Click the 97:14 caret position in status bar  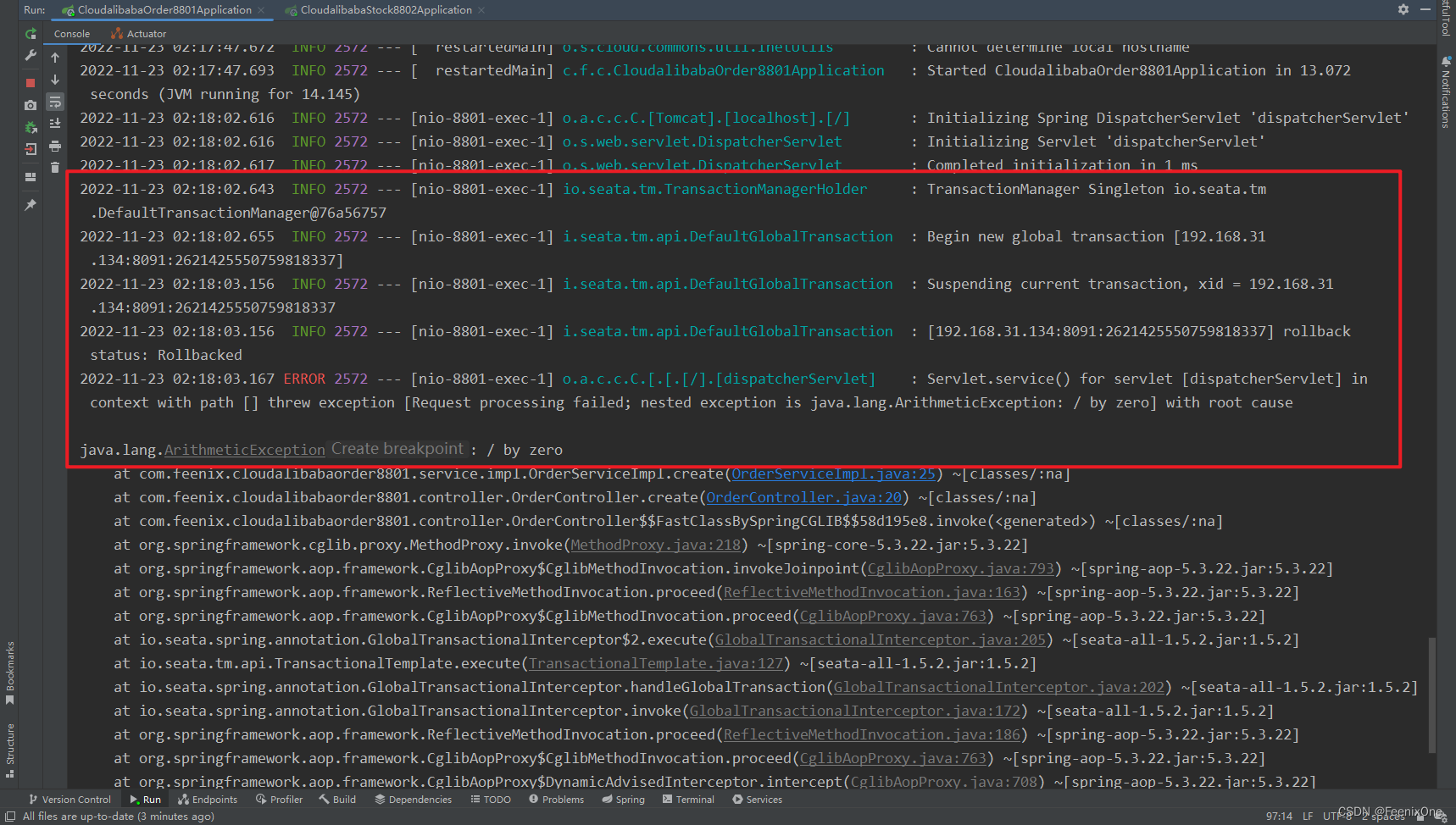[1279, 817]
